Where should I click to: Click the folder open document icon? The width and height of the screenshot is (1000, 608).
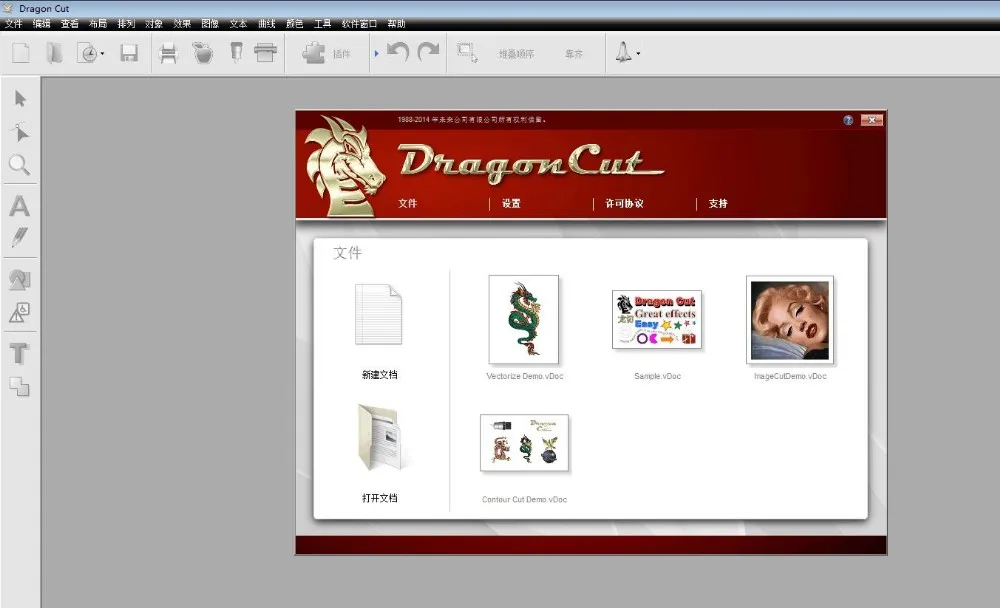coord(380,438)
